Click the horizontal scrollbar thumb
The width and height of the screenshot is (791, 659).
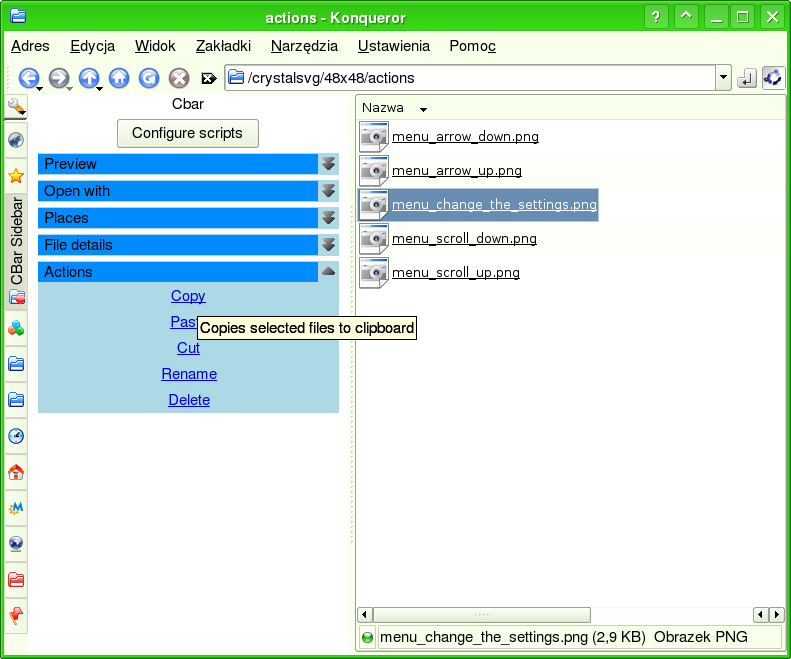point(482,615)
